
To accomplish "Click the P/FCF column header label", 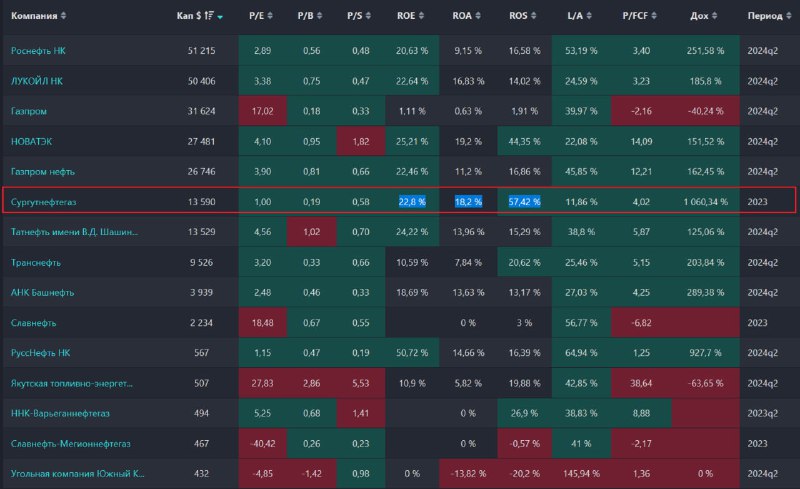I will coord(635,16).
